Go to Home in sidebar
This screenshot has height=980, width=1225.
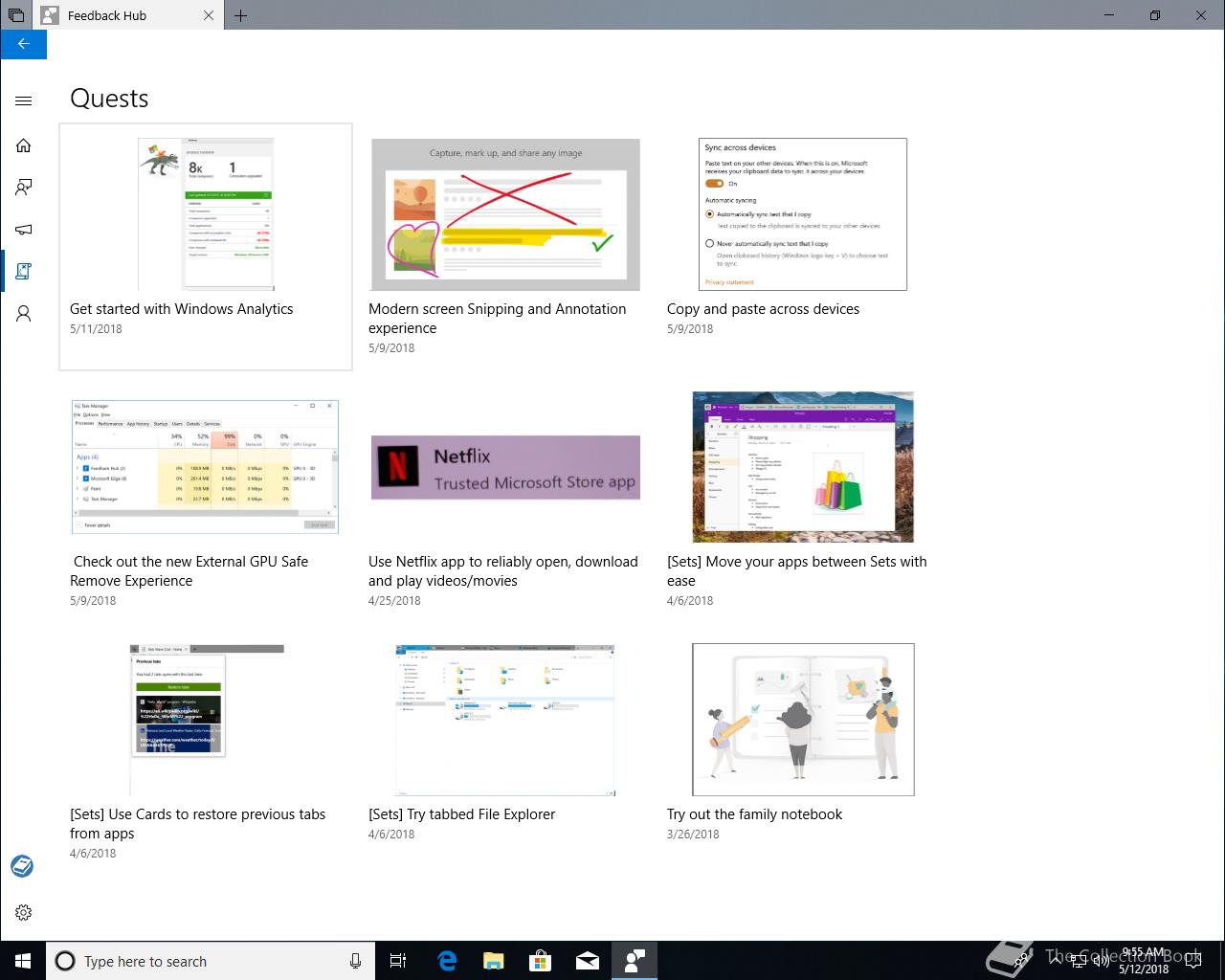coord(23,145)
